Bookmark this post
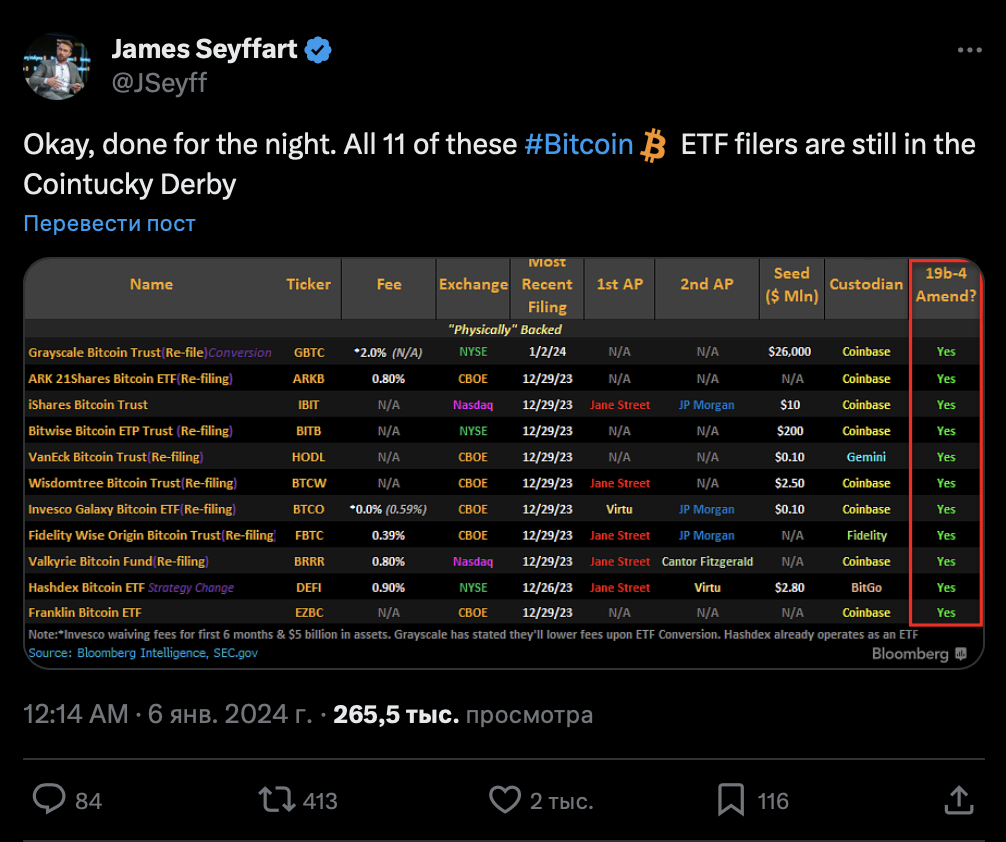1006x842 pixels. click(731, 799)
